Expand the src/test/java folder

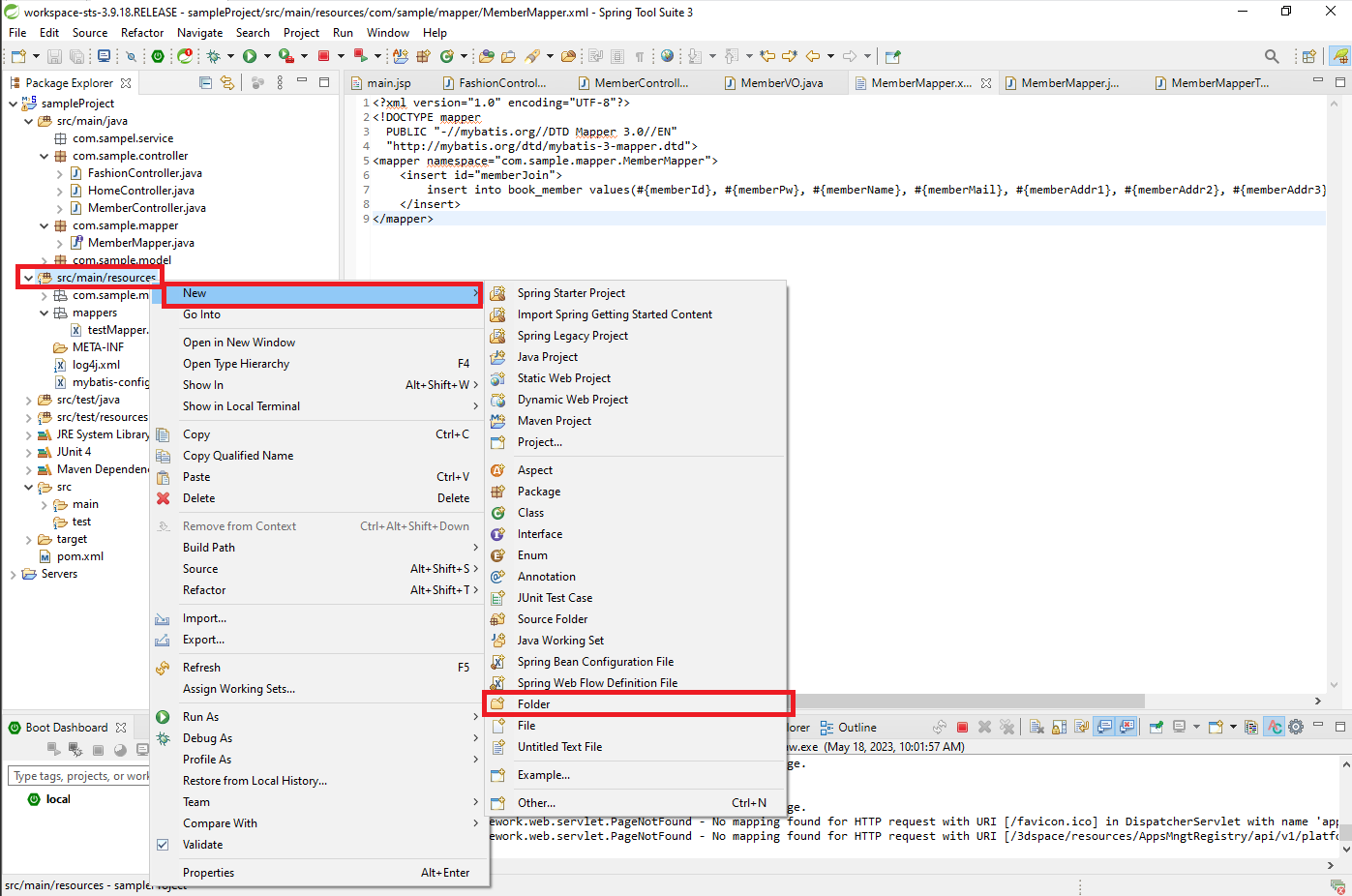click(x=28, y=400)
